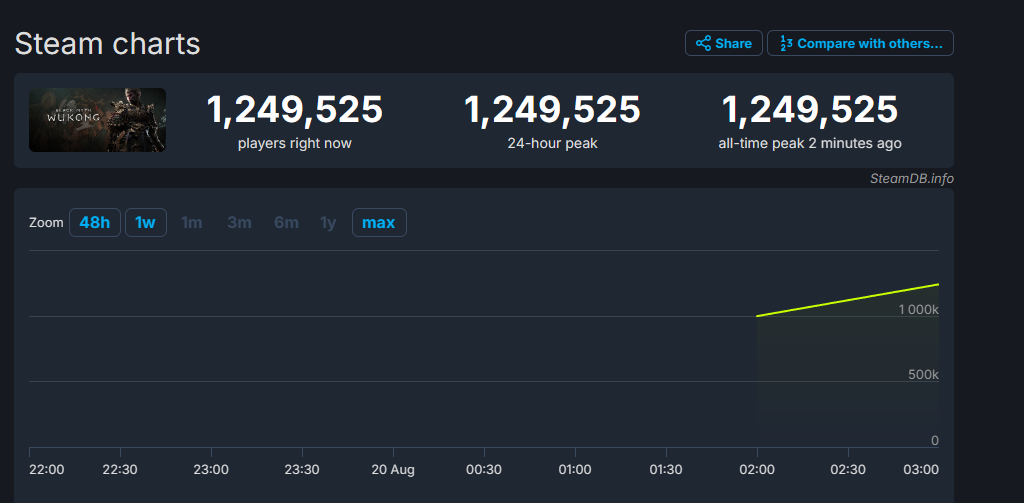Click the all-time peak statistic
This screenshot has width=1024, height=503.
coord(809,110)
